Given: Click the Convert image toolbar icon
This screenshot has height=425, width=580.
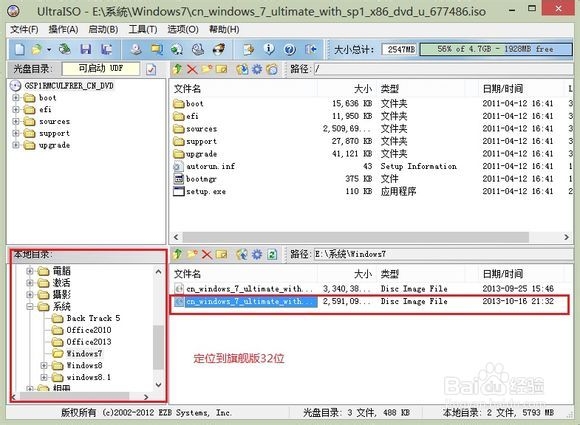Looking at the screenshot, I should [x=156, y=49].
